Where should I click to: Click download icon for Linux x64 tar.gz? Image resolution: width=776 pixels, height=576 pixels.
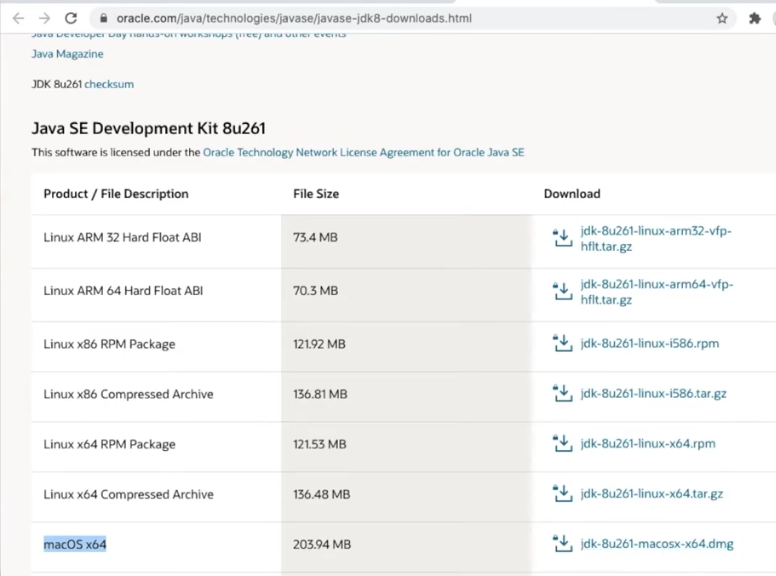tap(561, 493)
